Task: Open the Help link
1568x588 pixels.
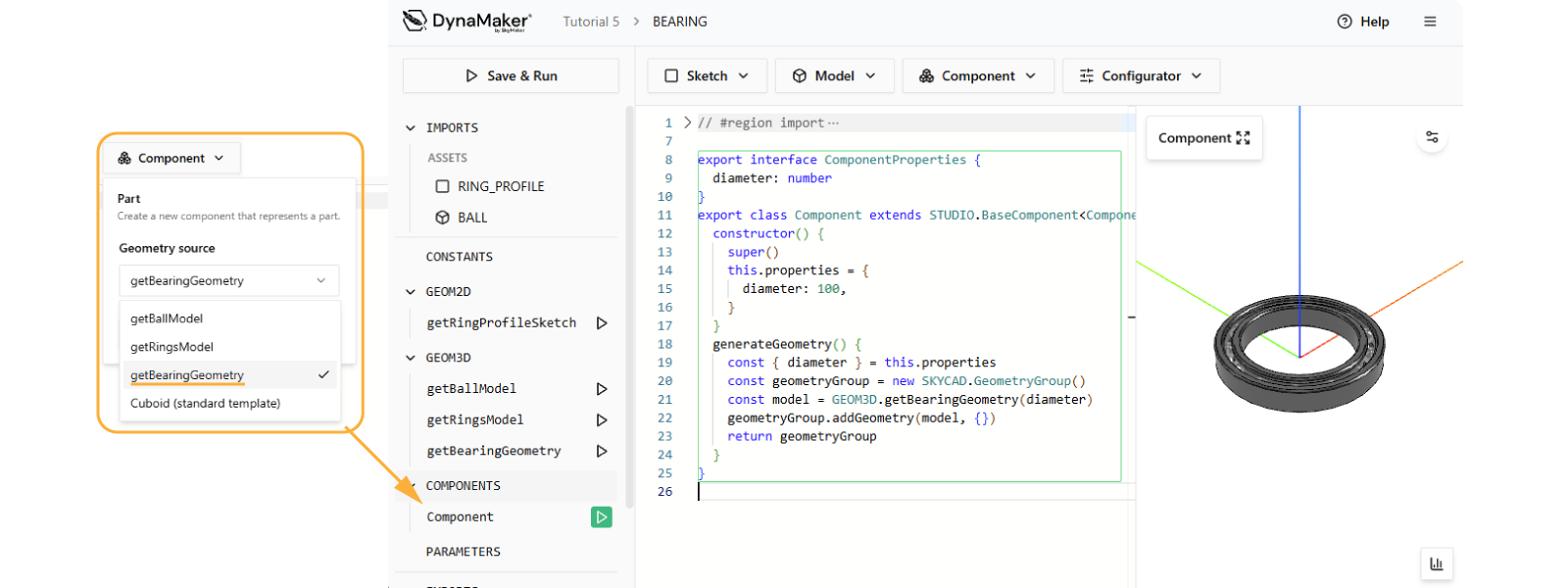Action: [1363, 22]
